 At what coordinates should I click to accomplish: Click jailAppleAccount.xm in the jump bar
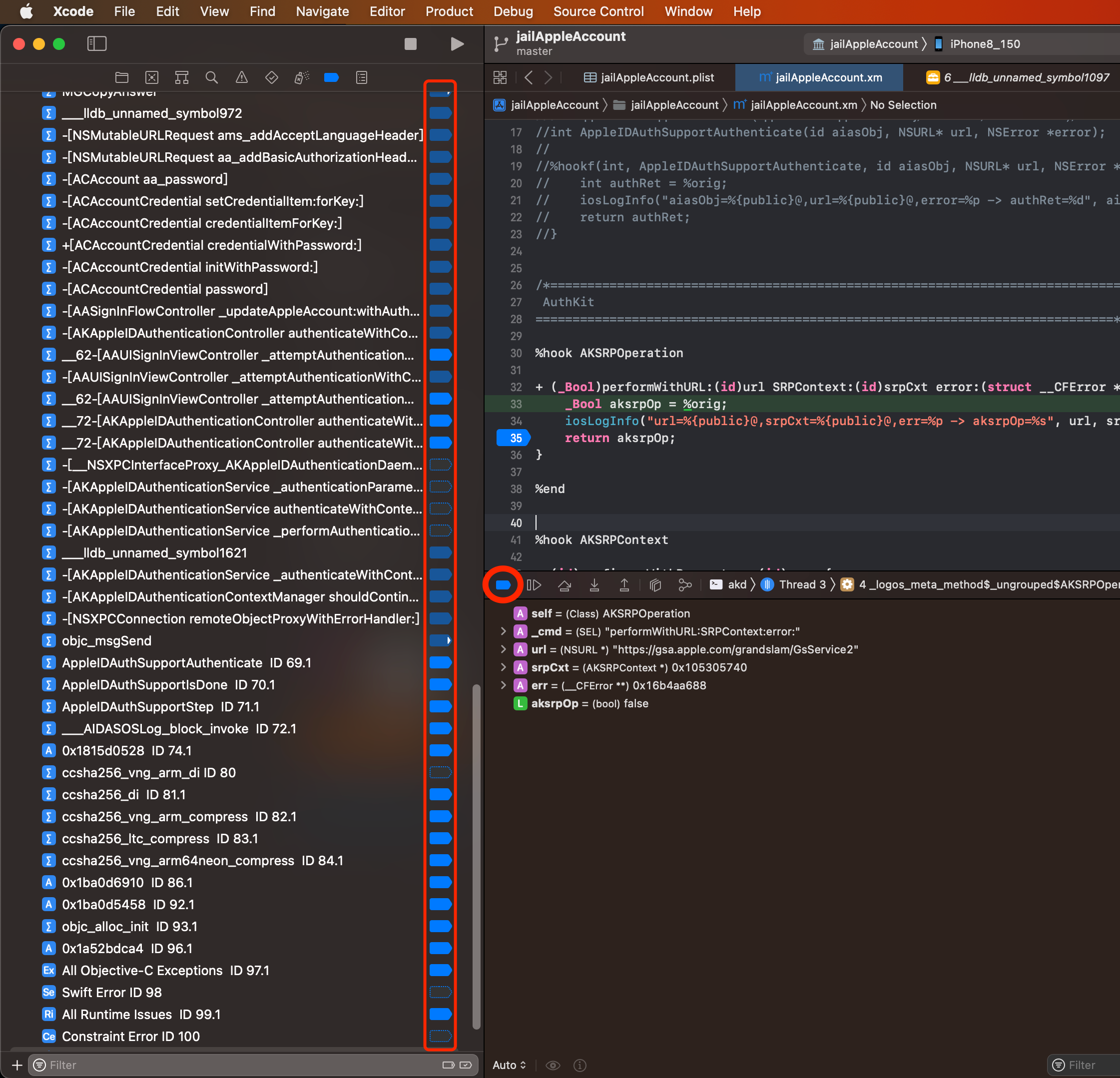pos(795,105)
